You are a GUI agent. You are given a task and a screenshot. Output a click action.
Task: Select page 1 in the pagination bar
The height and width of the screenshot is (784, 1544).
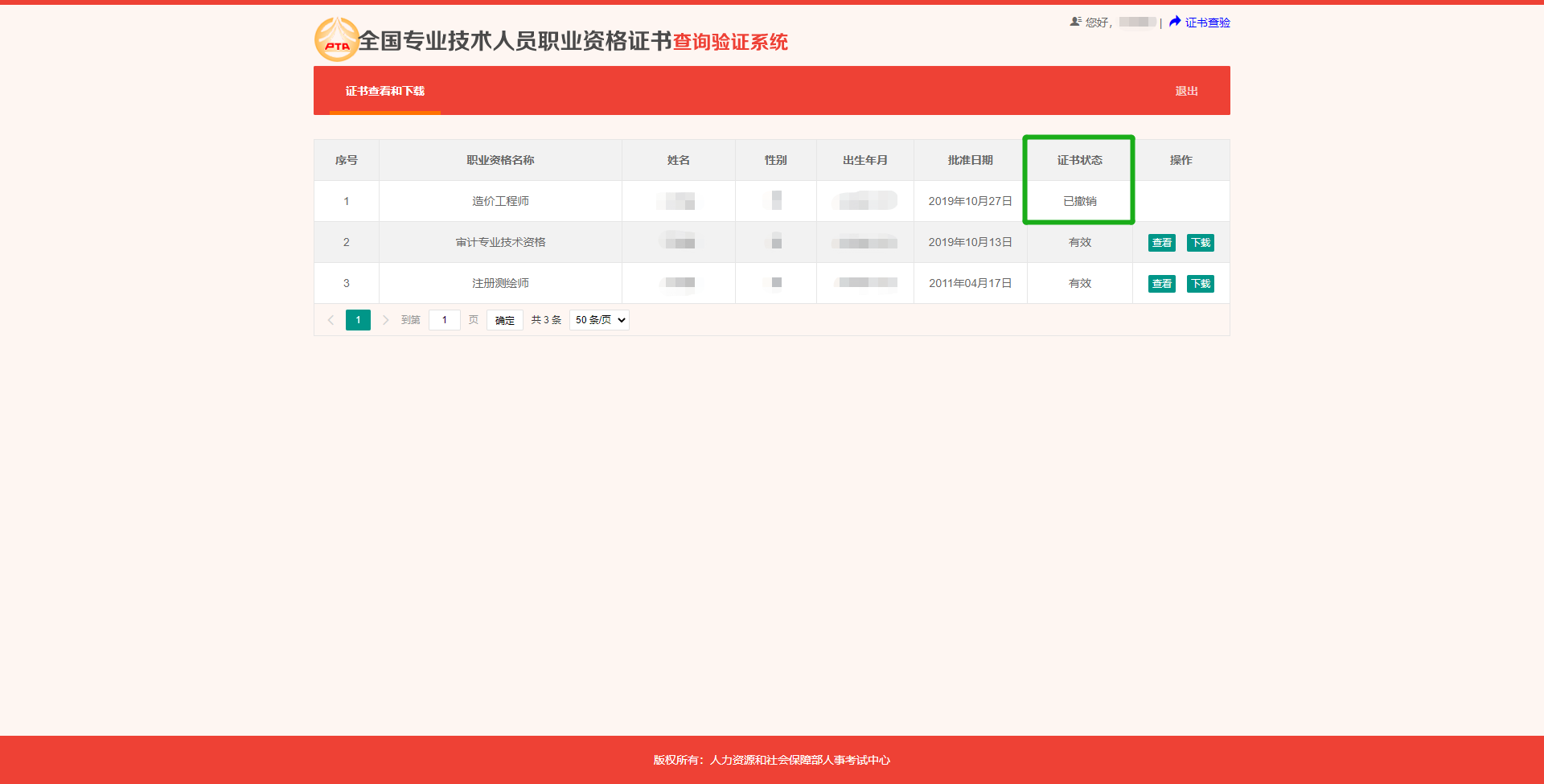358,319
